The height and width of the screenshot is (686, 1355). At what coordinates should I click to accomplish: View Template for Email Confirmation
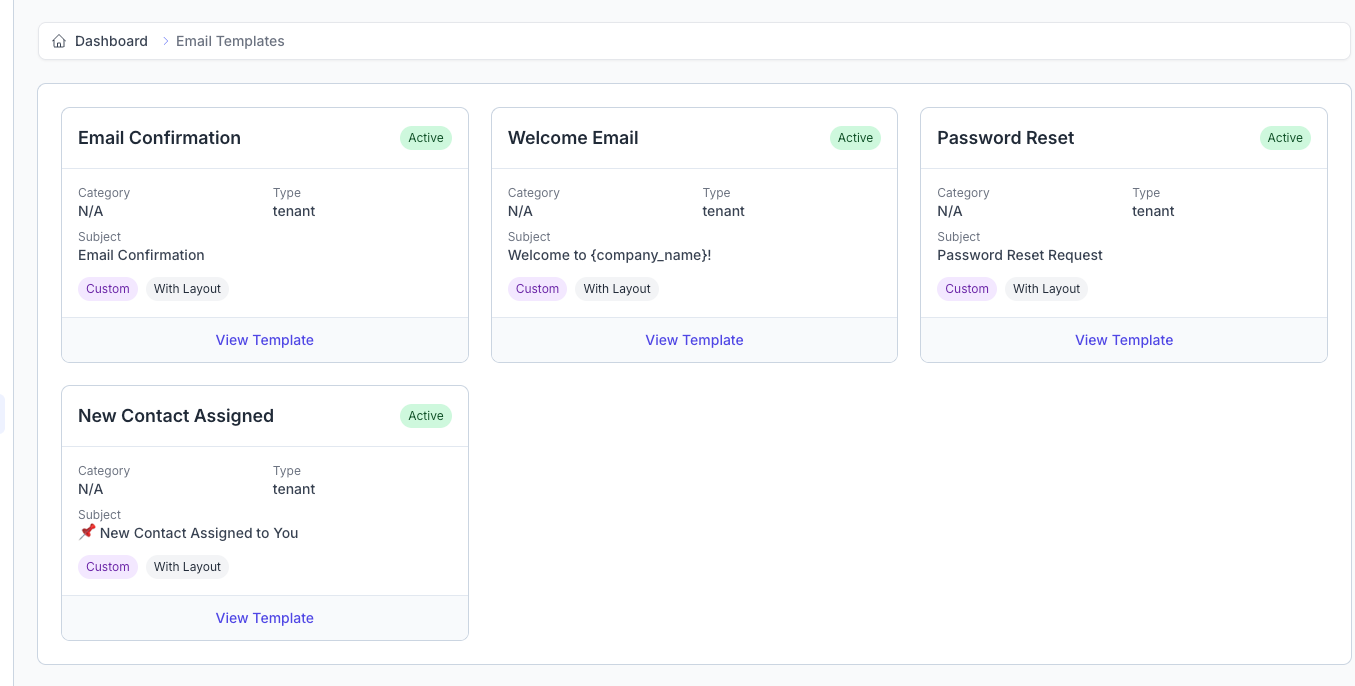click(x=264, y=340)
